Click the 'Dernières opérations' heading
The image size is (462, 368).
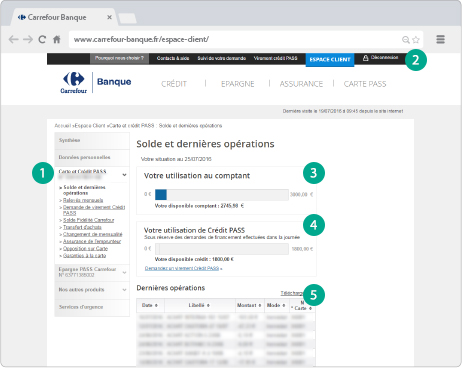(x=171, y=288)
